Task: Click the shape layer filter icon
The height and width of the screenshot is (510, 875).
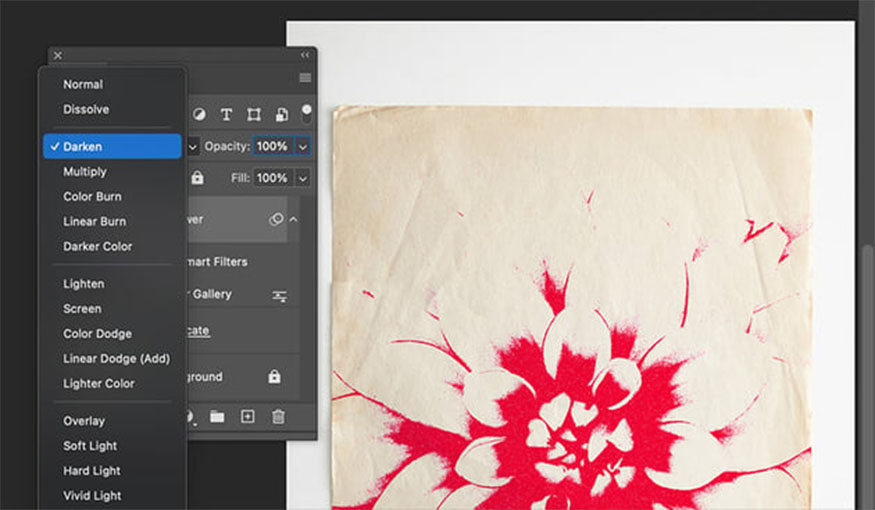Action: pyautogui.click(x=254, y=115)
